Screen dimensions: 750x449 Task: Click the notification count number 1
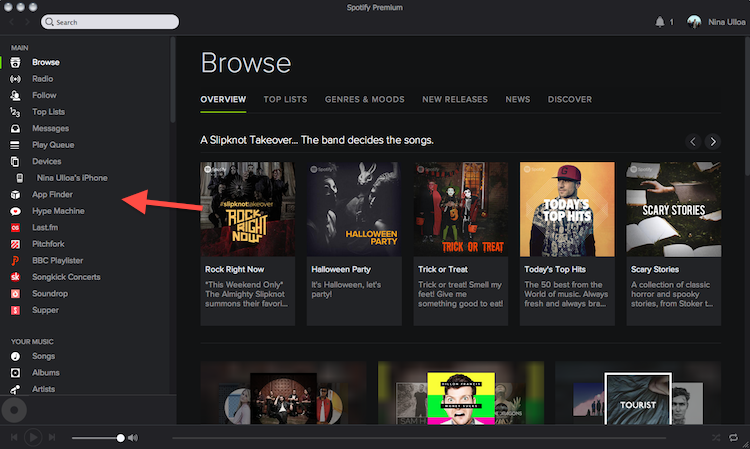tap(672, 22)
